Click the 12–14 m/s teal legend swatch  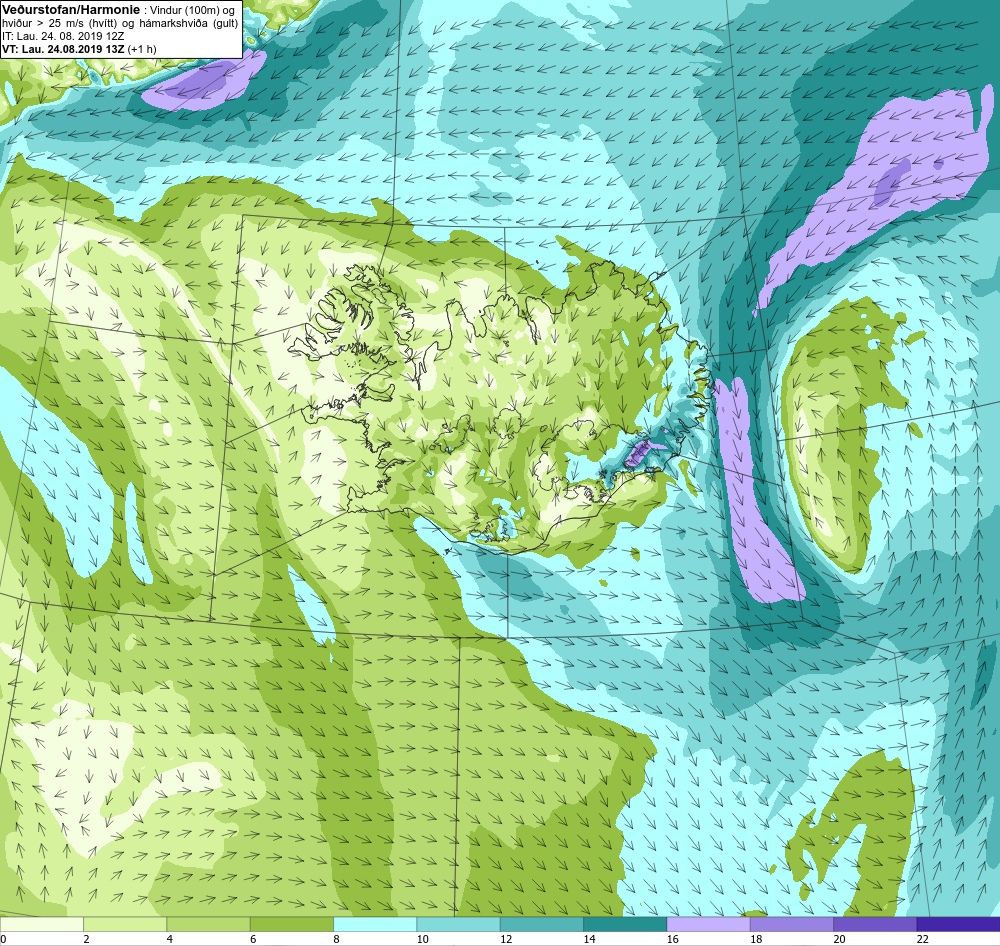pos(541,924)
